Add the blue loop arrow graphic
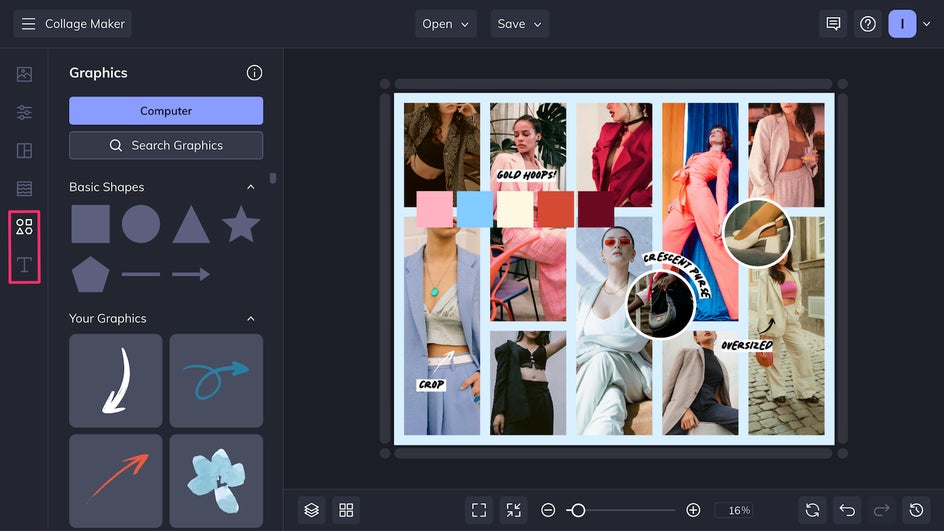Screen dimensions: 944x531 point(216,380)
